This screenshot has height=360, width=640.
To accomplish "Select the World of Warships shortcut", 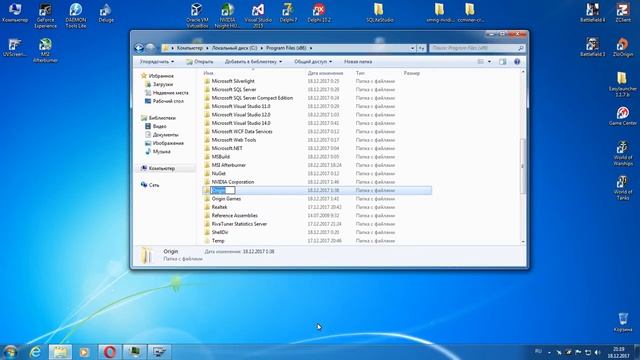I will [x=623, y=153].
